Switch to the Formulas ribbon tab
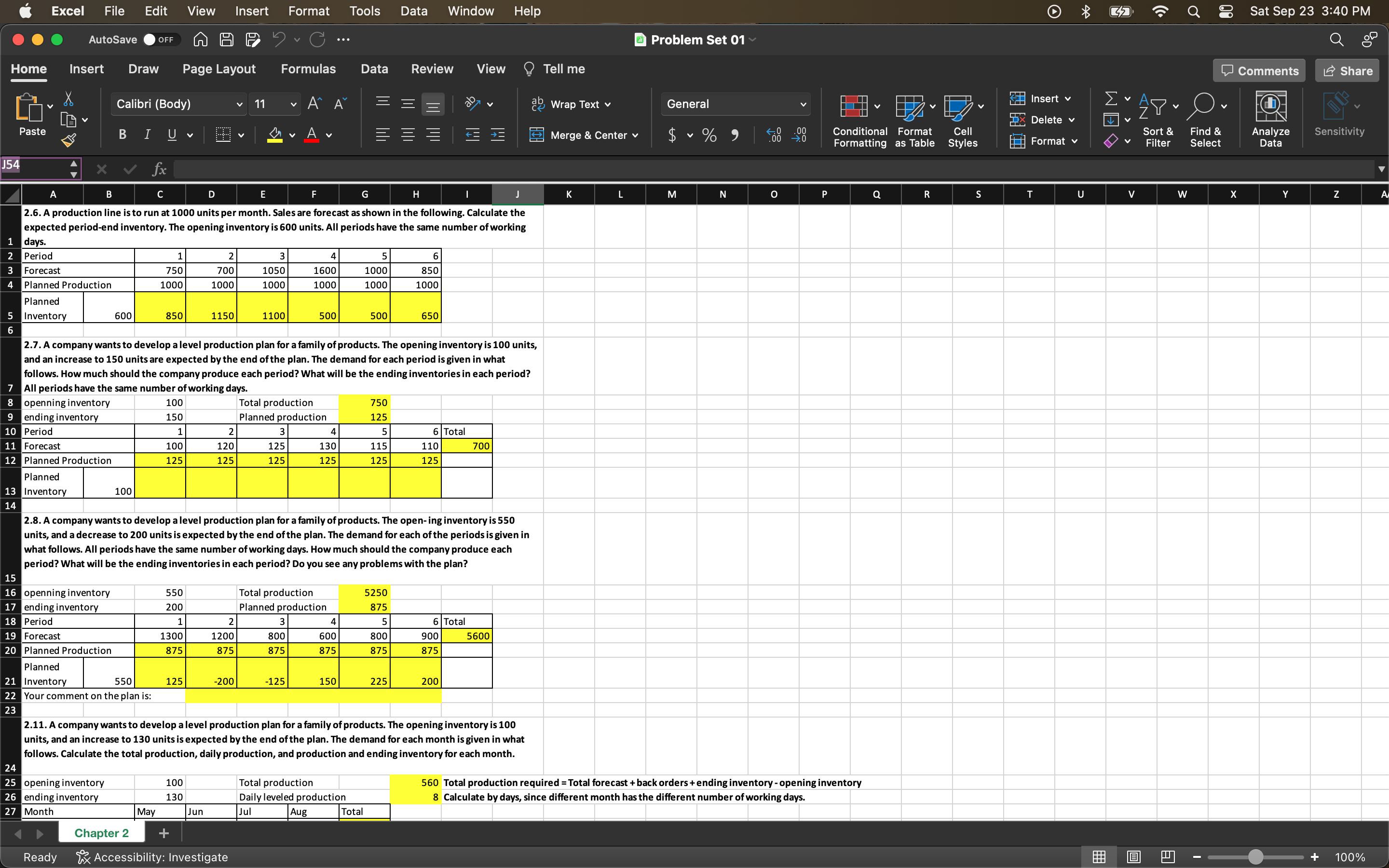 coord(308,69)
